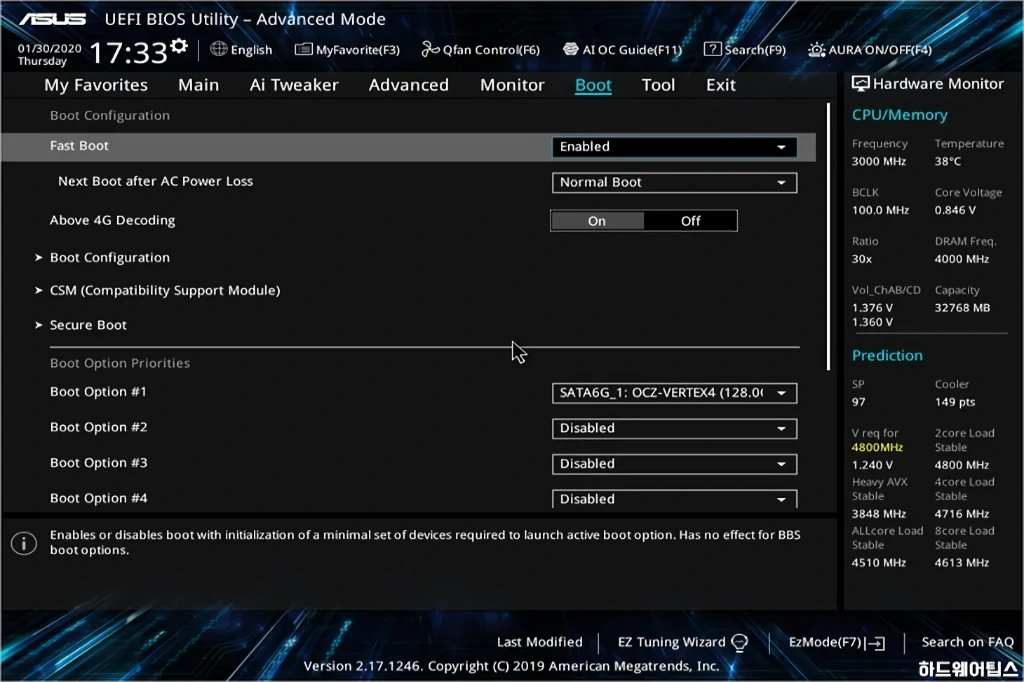1024x682 pixels.
Task: Select the Fast Boot row label
Action: click(79, 146)
